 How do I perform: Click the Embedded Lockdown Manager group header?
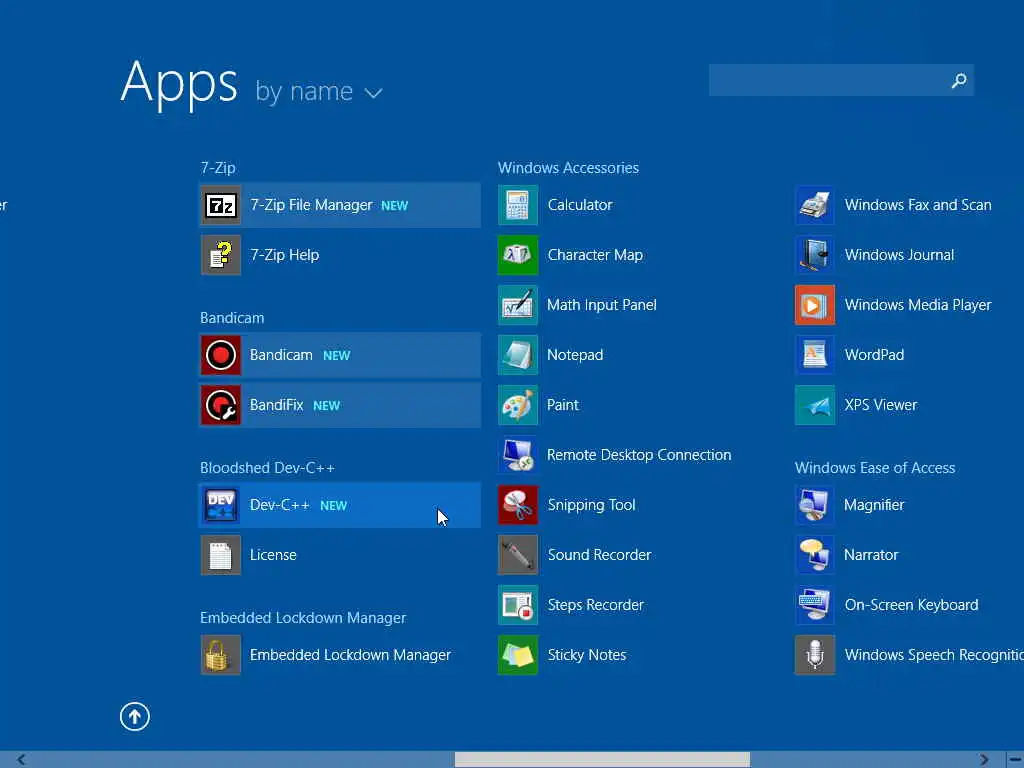pyautogui.click(x=303, y=618)
